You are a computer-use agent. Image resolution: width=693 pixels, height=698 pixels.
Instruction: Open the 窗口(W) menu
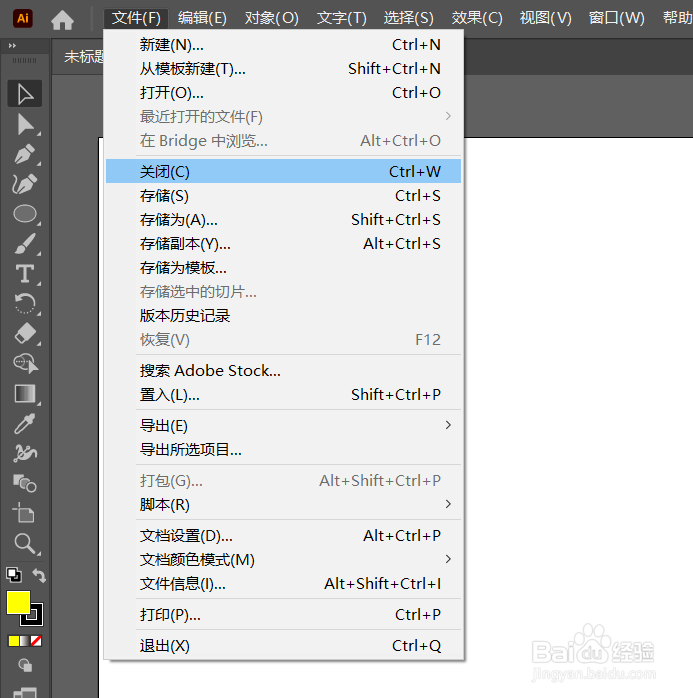616,18
